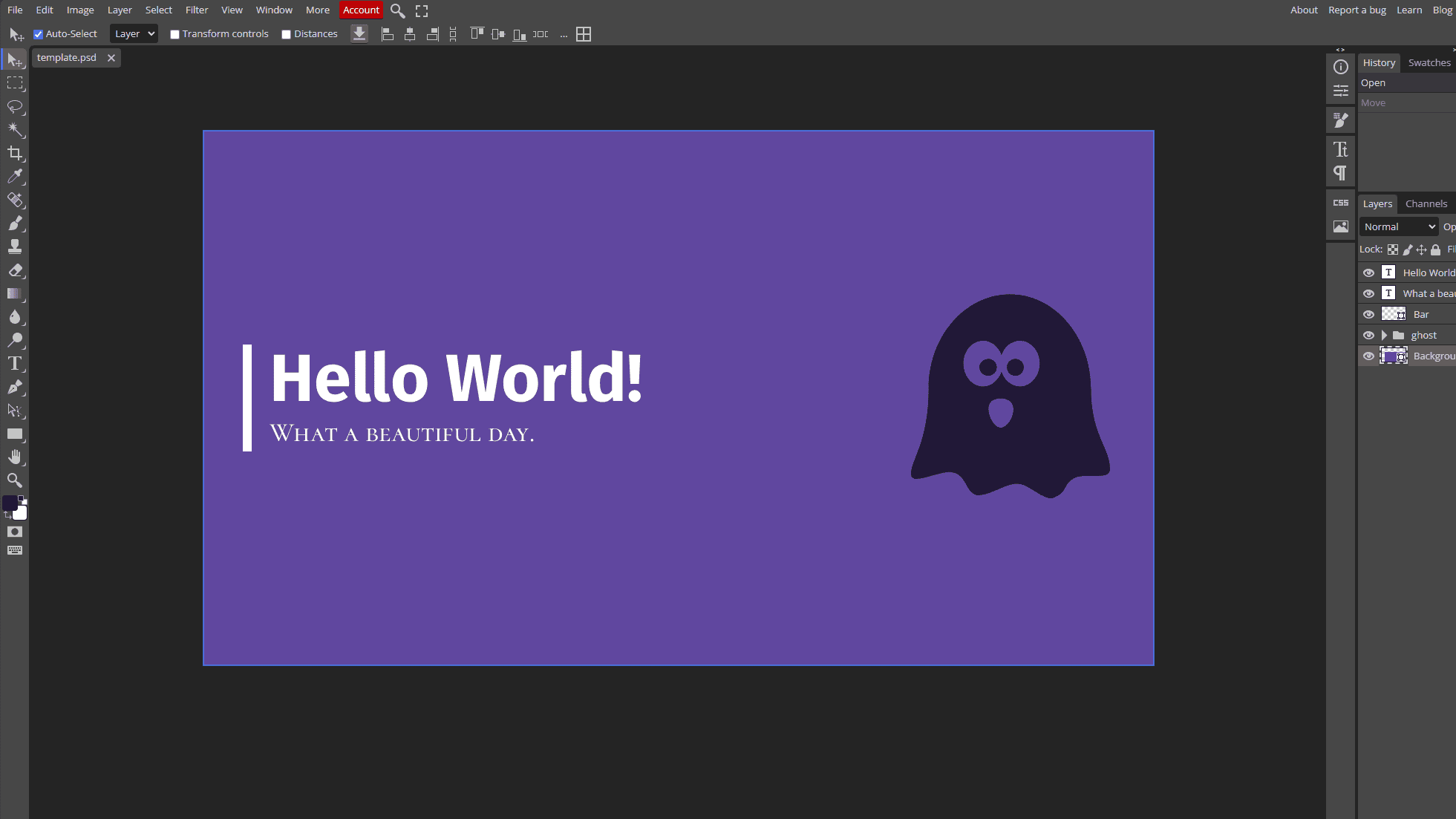Viewport: 1456px width, 819px height.
Task: Enable the Distances checkbox
Action: point(286,34)
